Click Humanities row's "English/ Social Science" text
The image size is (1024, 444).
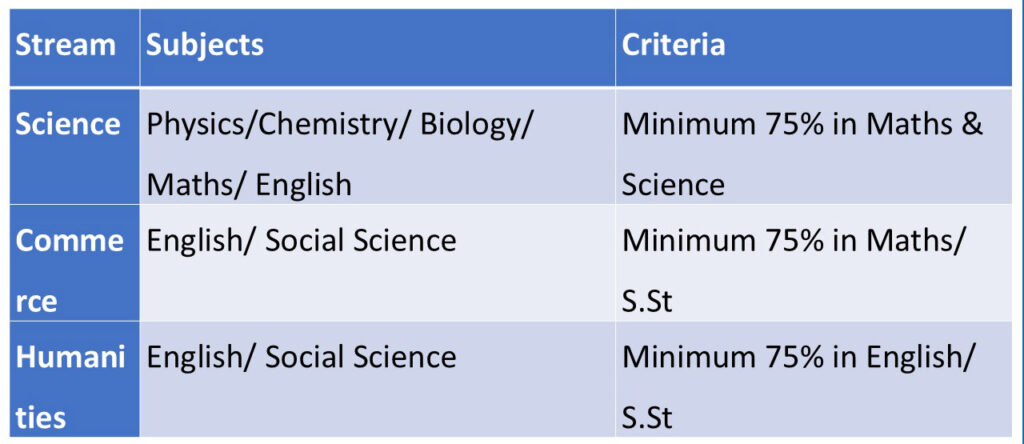pyautogui.click(x=301, y=357)
